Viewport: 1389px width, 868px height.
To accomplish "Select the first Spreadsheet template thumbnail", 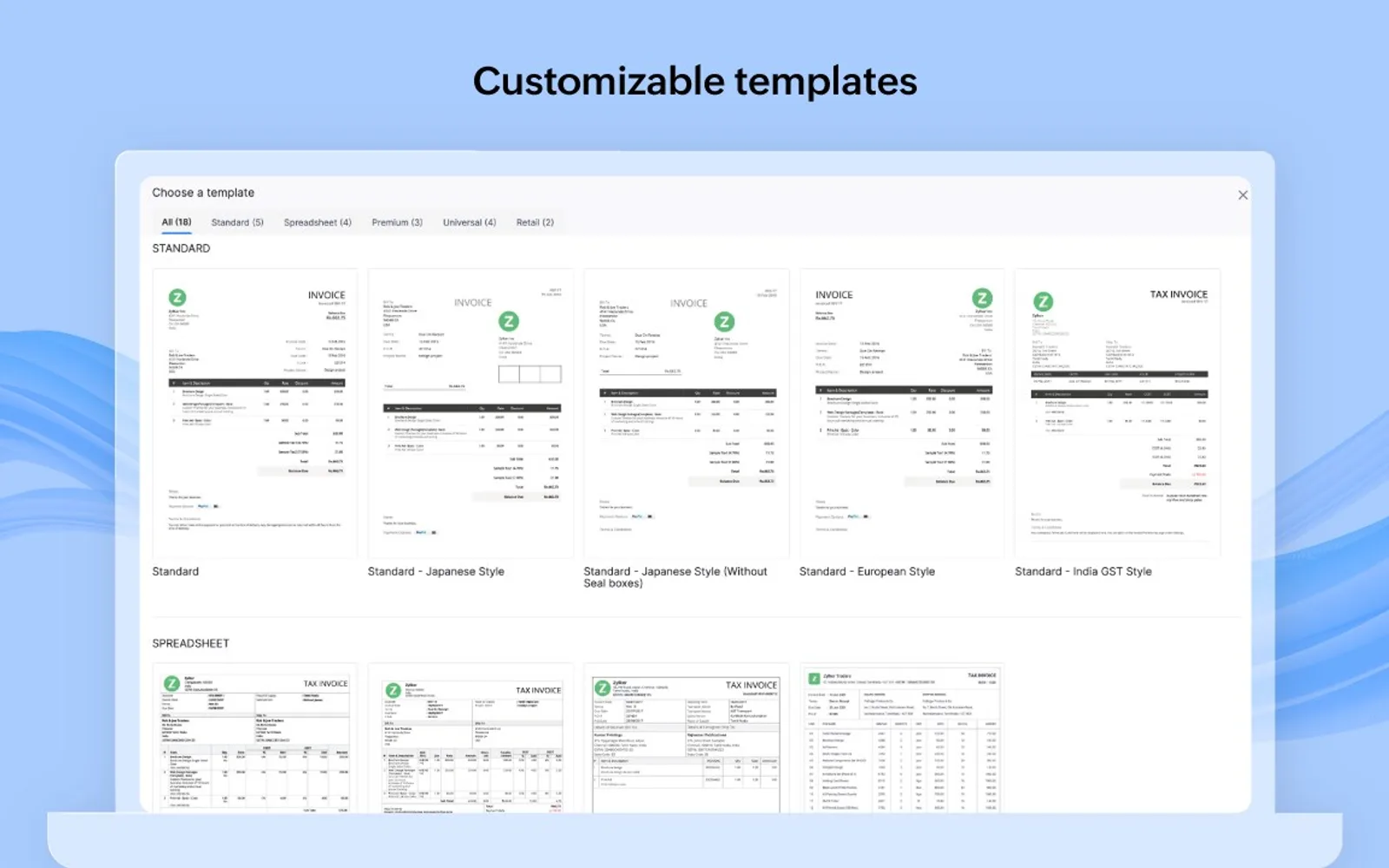I will coord(254,739).
